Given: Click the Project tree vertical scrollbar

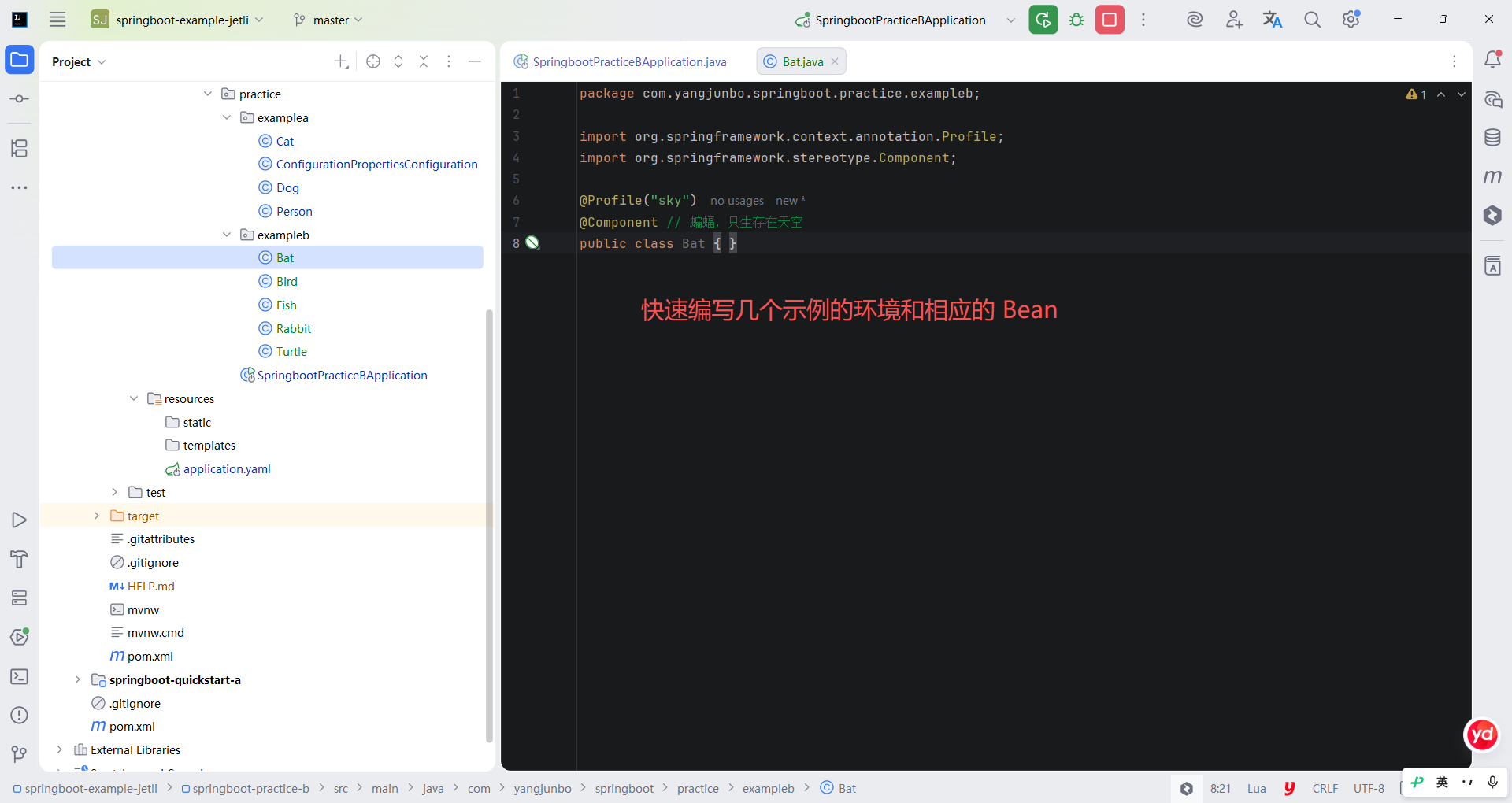Looking at the screenshot, I should click(489, 525).
